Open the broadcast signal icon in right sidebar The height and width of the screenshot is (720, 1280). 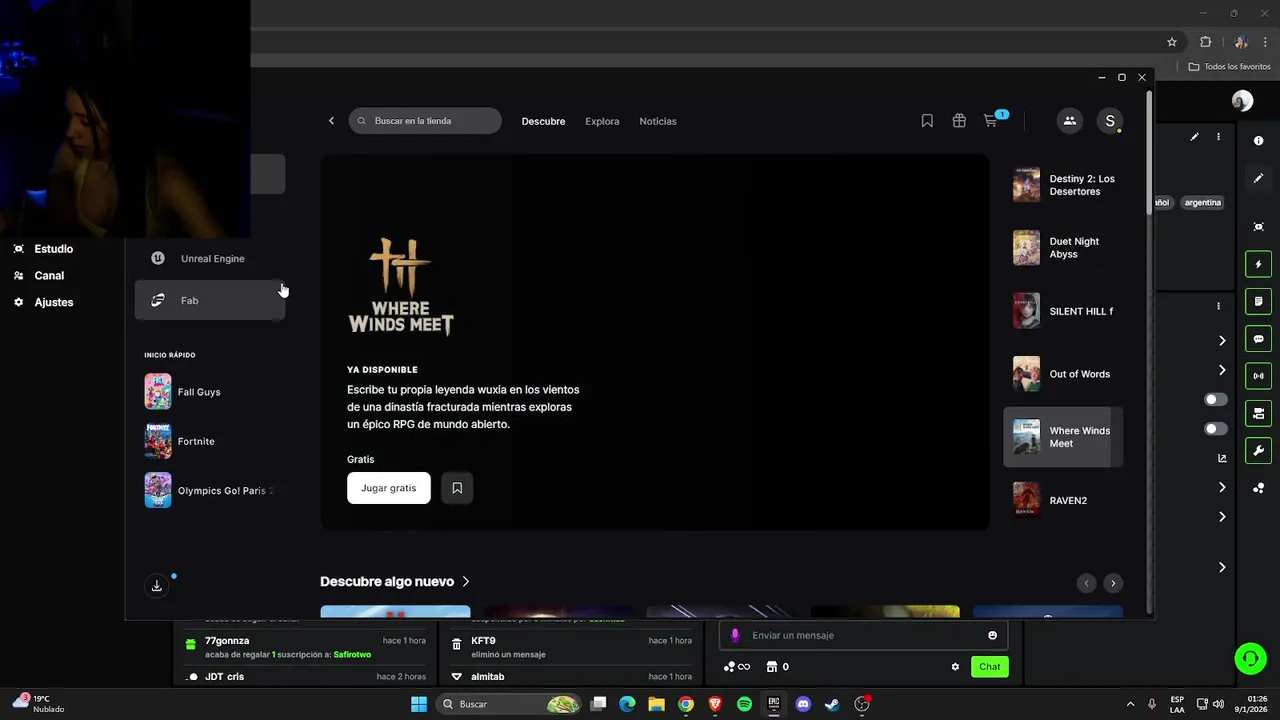(1258, 376)
